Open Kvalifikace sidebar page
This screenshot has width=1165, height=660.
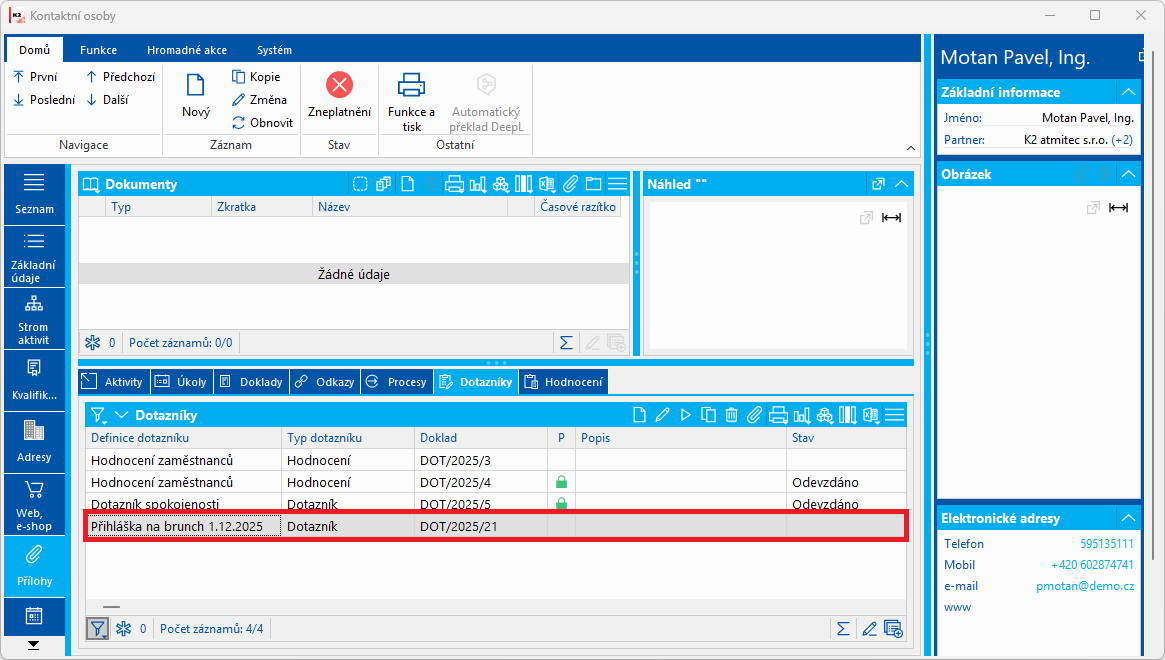coord(34,381)
